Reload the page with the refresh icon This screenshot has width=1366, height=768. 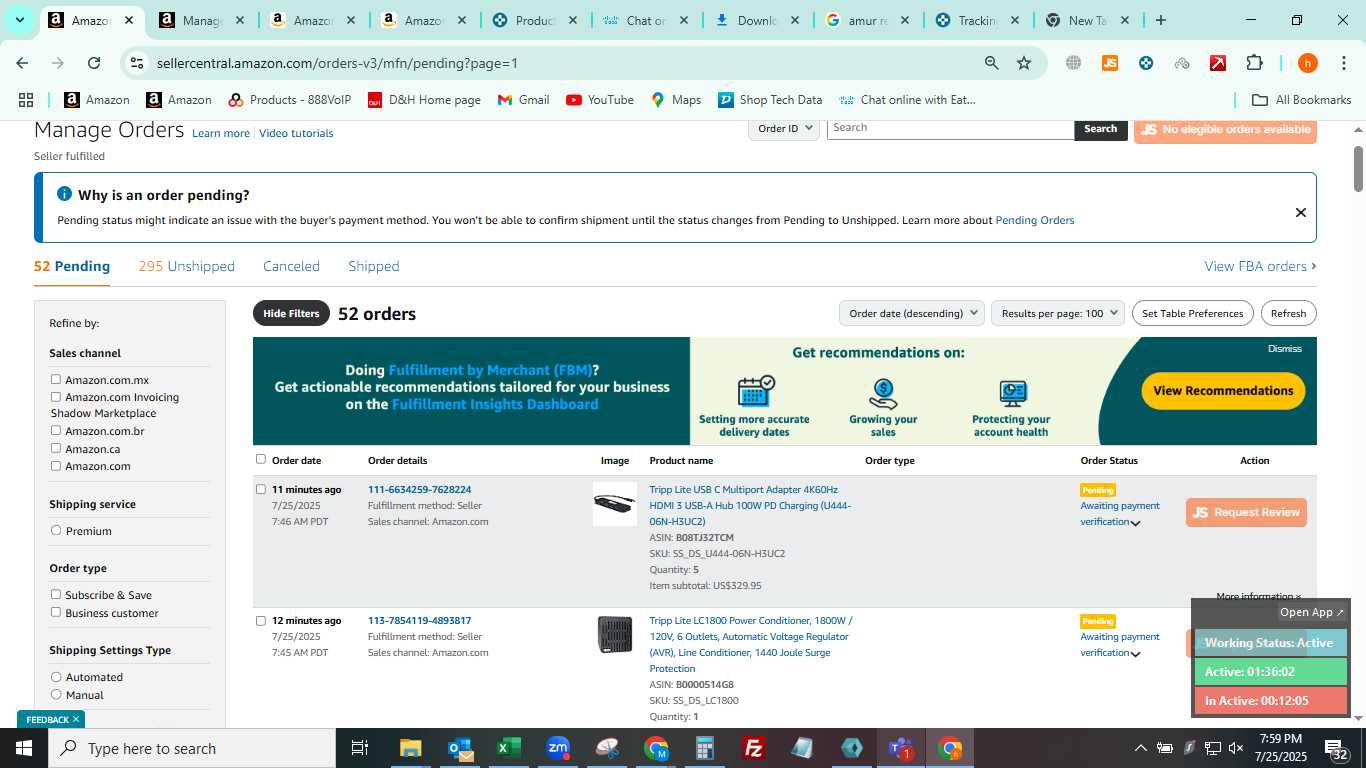(94, 63)
